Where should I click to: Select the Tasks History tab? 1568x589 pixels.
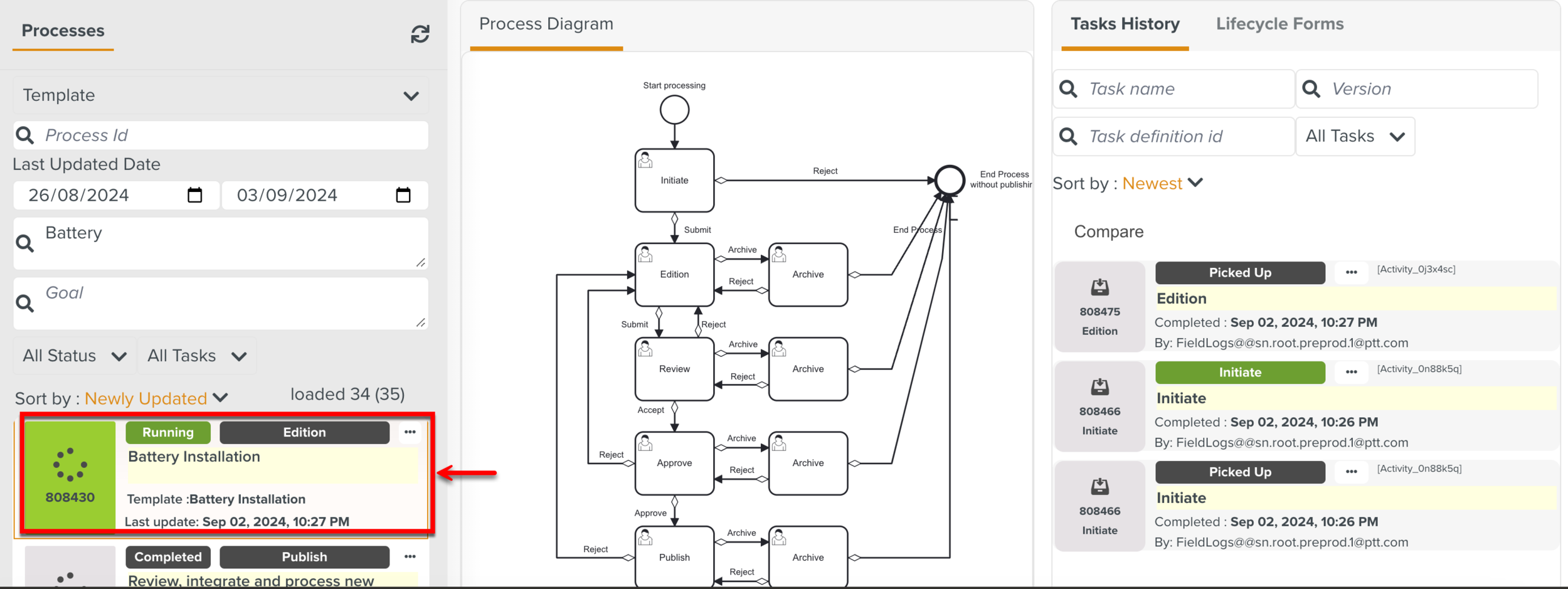coord(1124,24)
